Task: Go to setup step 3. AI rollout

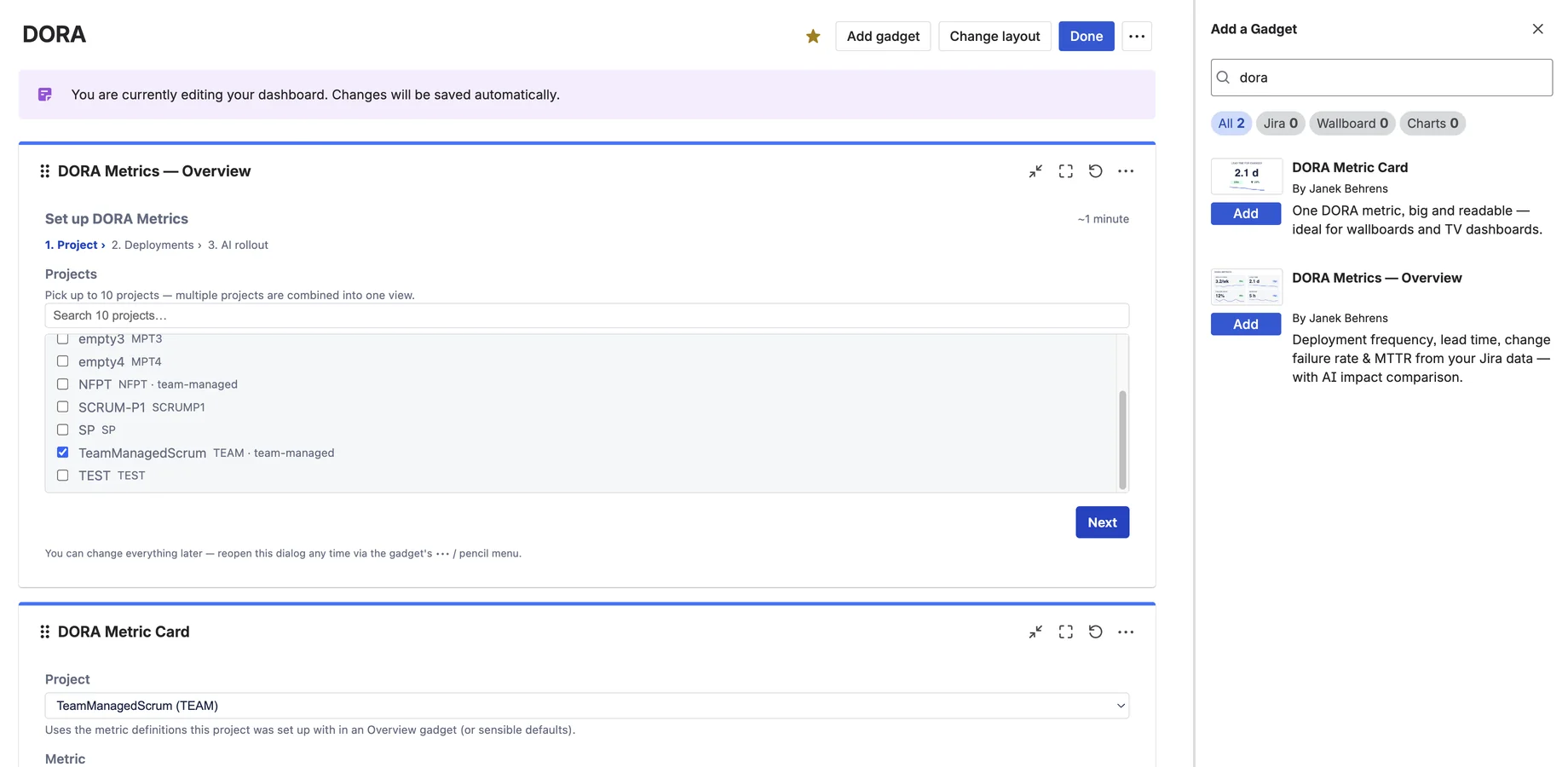Action: pyautogui.click(x=238, y=245)
